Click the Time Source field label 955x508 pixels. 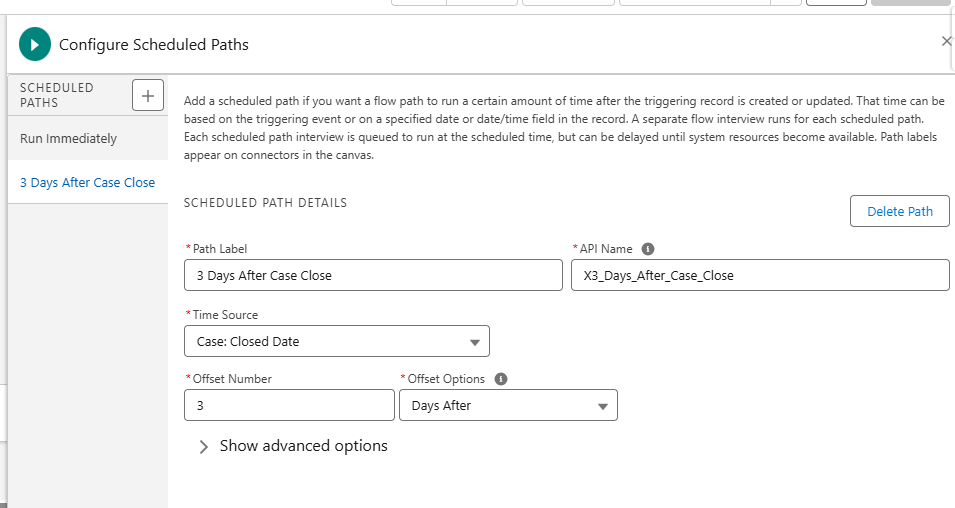(225, 315)
